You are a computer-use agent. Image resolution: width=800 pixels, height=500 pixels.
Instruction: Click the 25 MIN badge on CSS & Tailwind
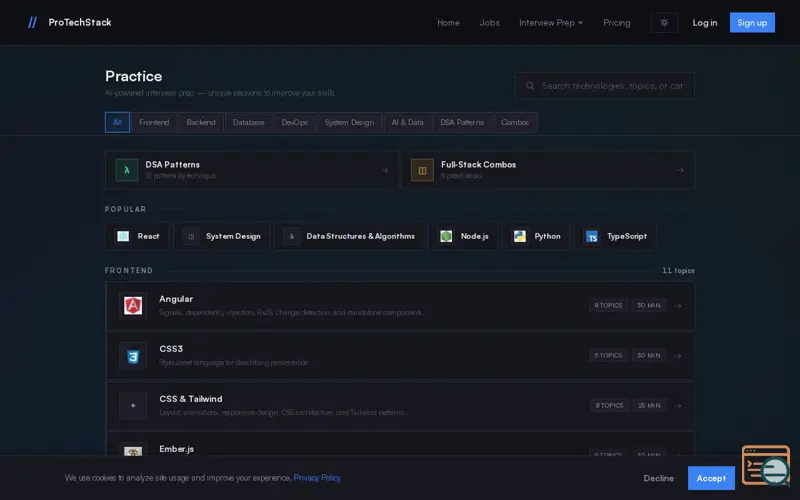point(649,405)
